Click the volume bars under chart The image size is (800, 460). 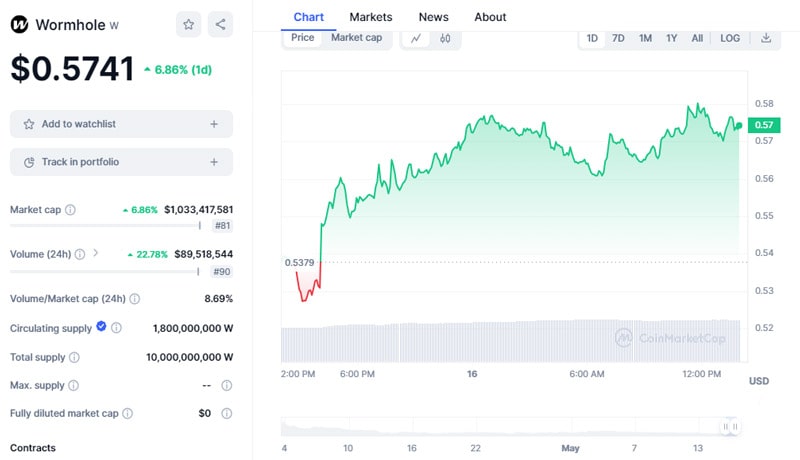coord(510,341)
